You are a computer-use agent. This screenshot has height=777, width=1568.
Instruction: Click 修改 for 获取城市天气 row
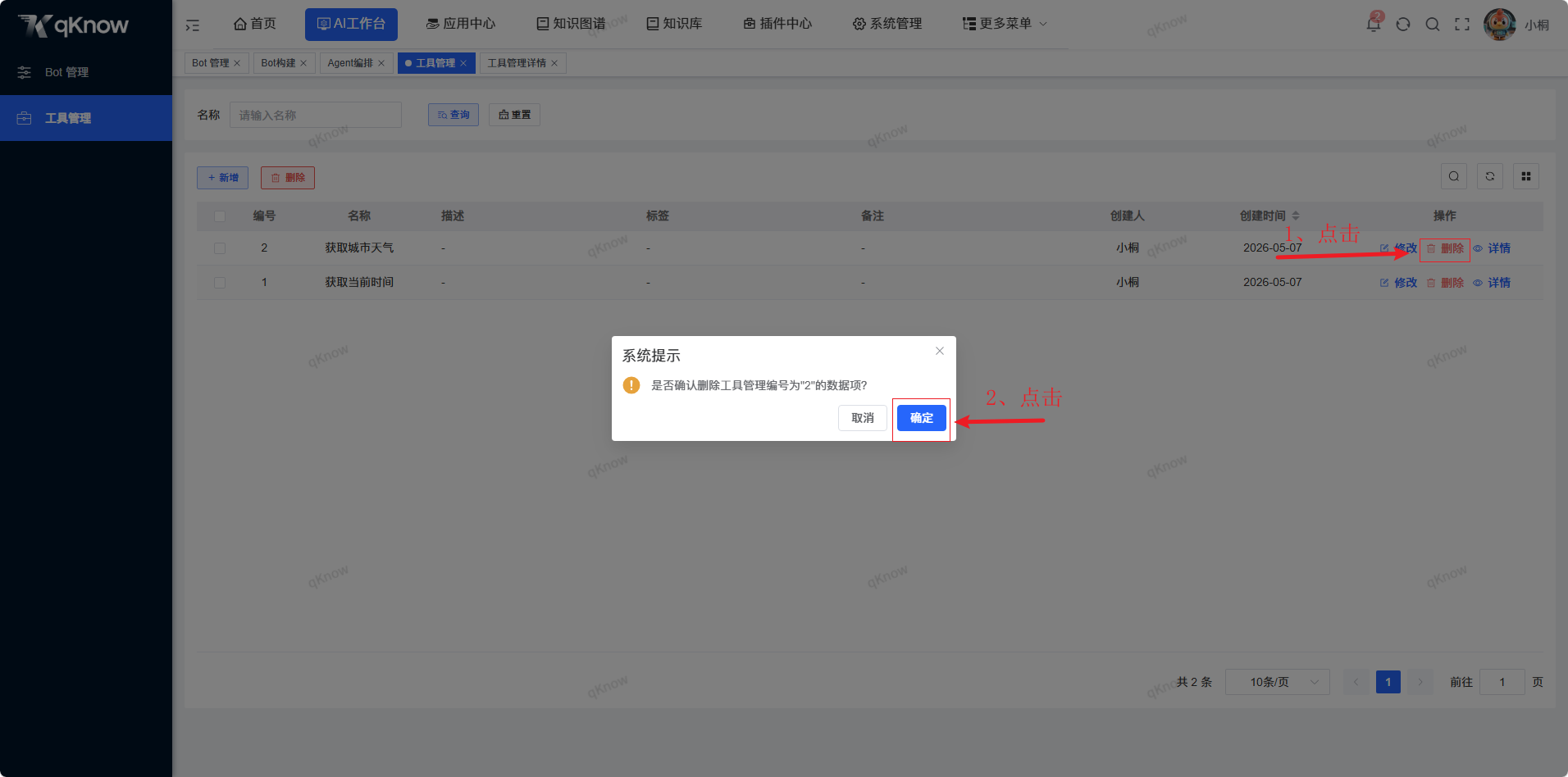click(1398, 248)
